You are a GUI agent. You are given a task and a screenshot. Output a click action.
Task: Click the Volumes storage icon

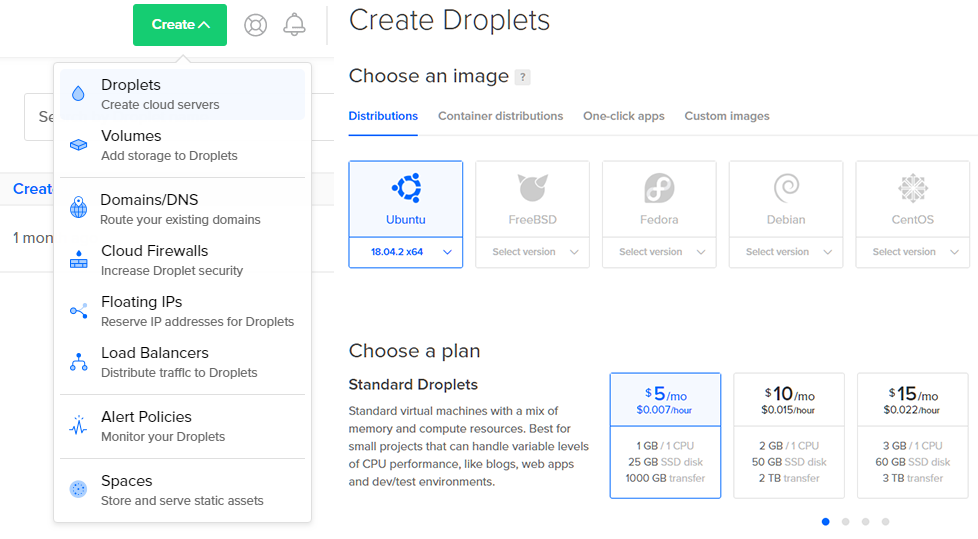point(79,145)
